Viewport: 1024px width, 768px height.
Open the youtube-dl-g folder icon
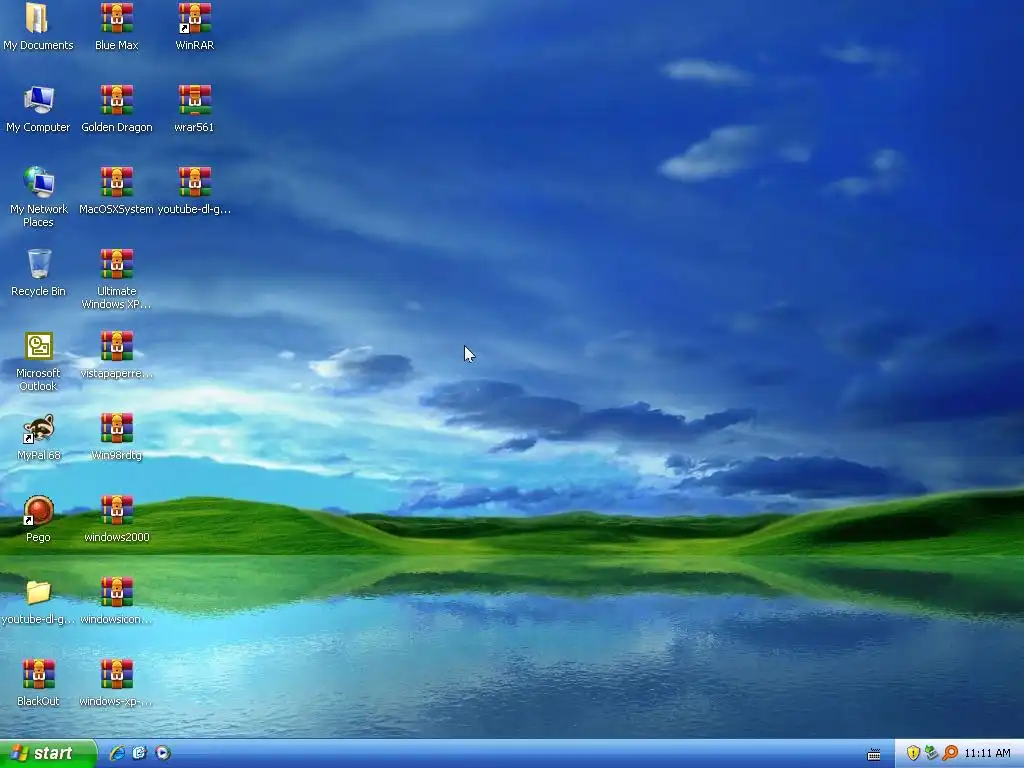39,592
